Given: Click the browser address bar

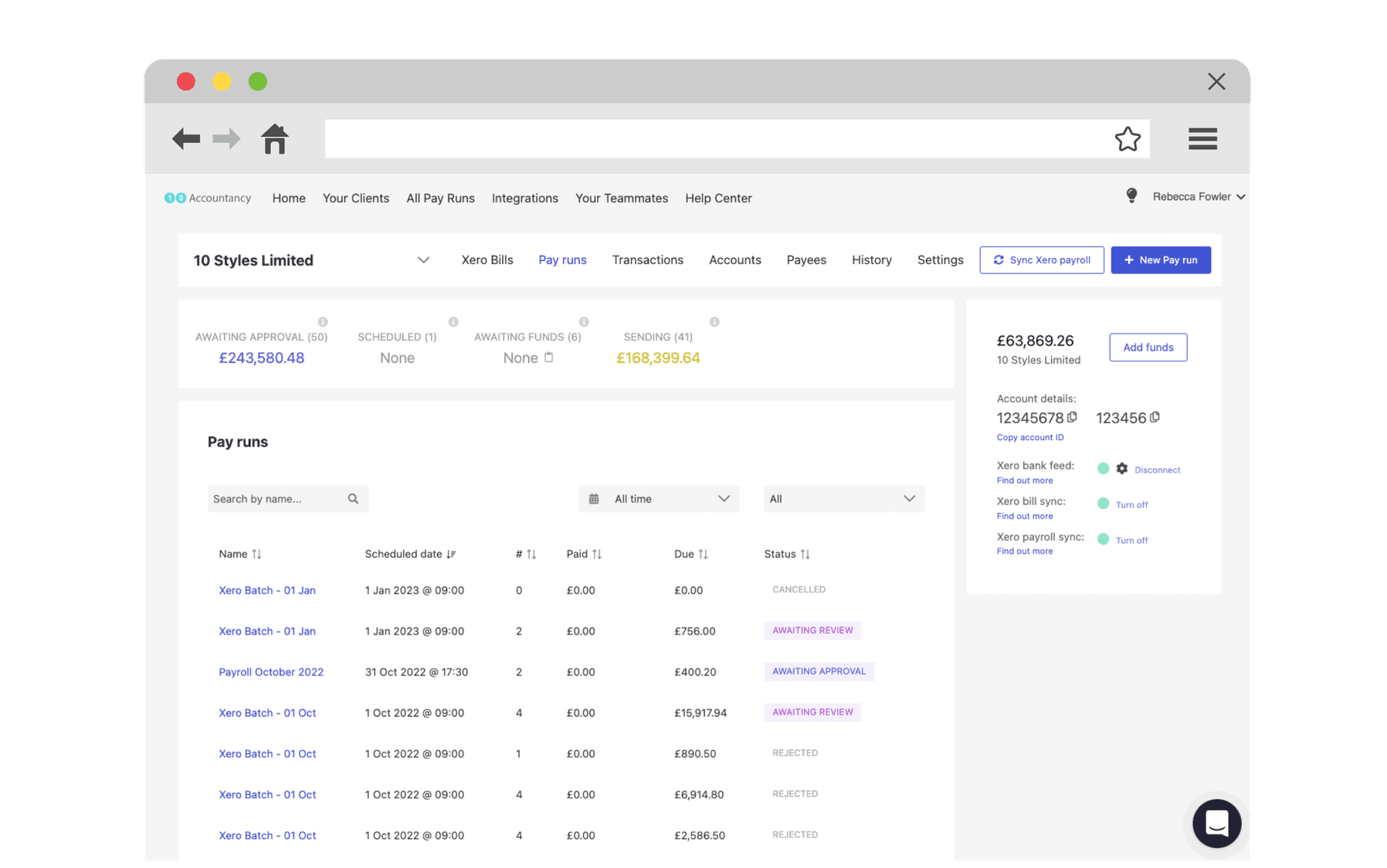Looking at the screenshot, I should point(738,139).
